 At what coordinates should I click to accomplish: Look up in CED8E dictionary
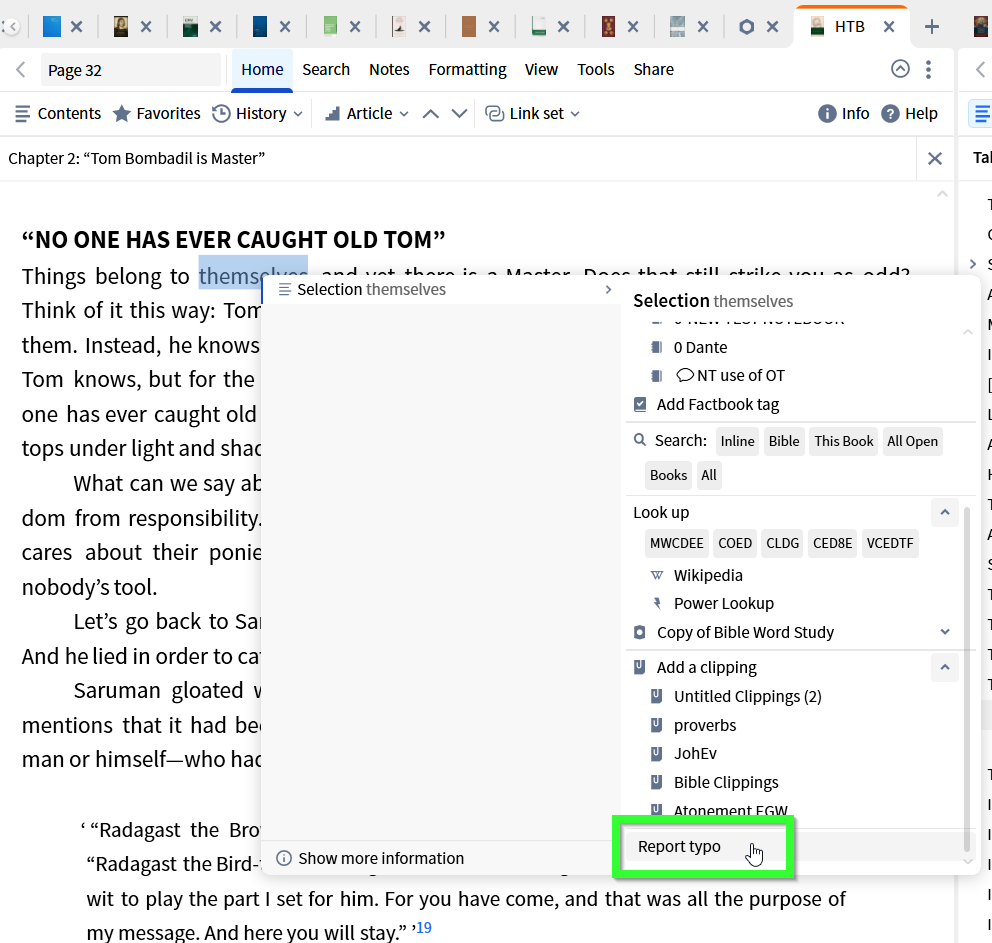tap(832, 543)
